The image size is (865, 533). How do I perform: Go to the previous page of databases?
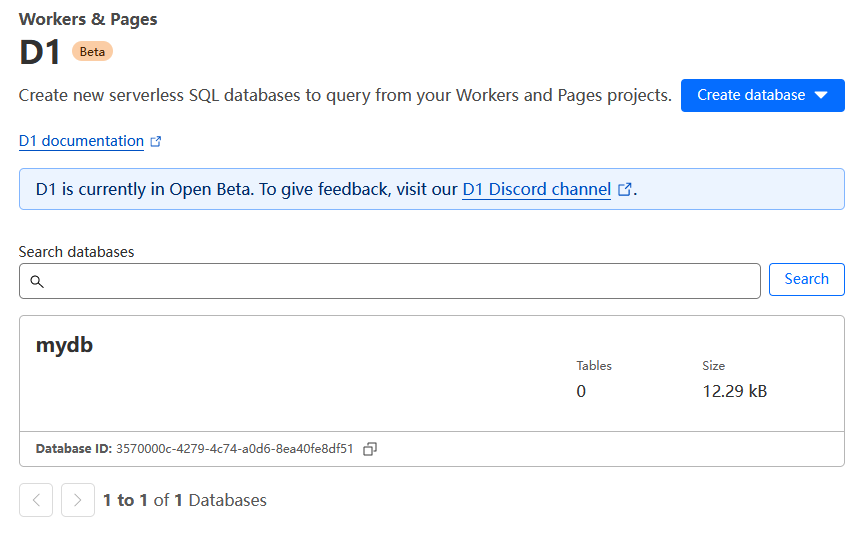pyautogui.click(x=36, y=500)
